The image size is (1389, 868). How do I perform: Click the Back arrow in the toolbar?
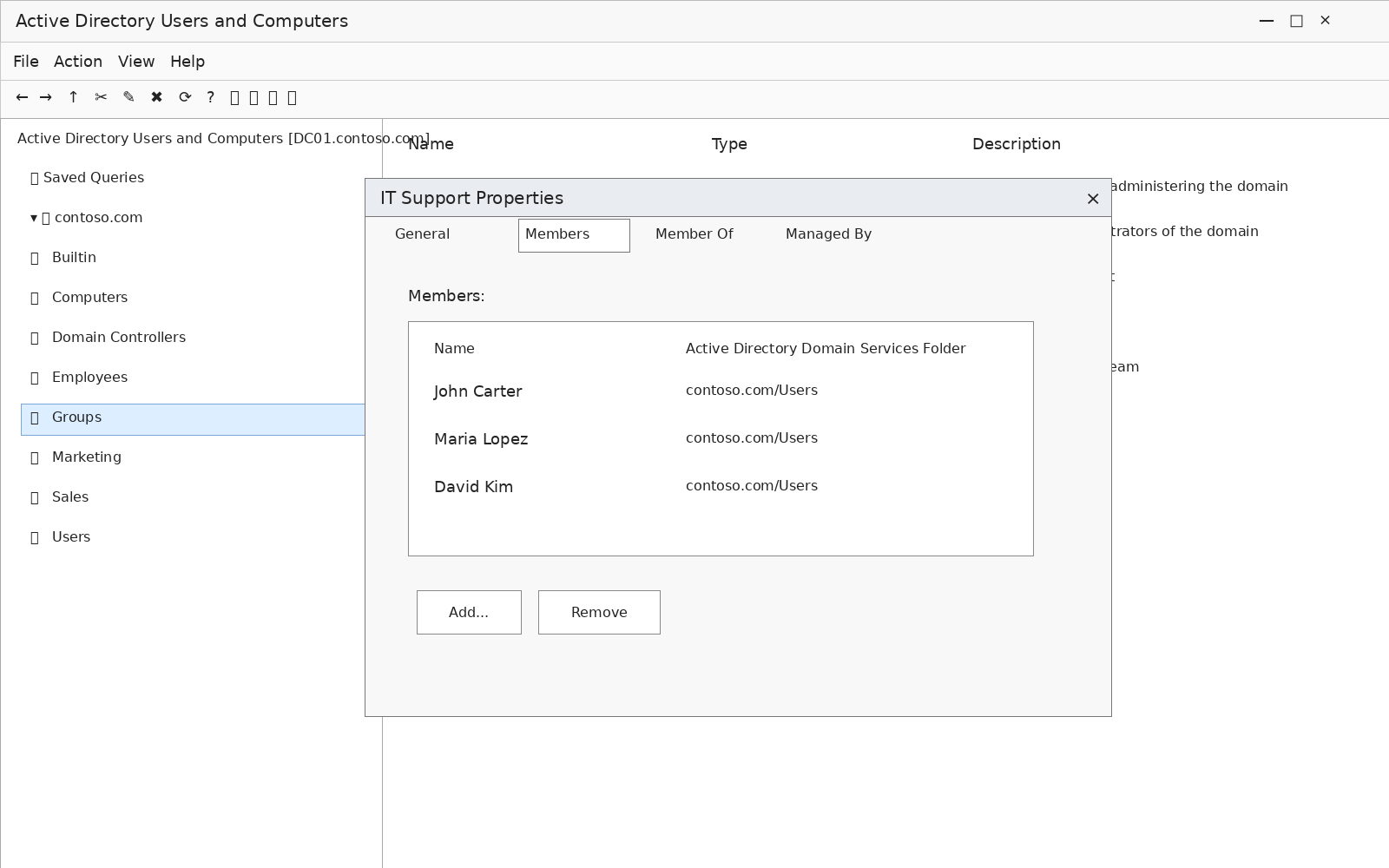click(x=23, y=97)
